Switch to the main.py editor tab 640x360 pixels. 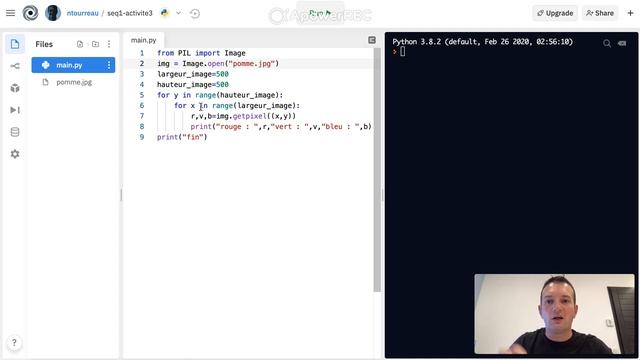[143, 40]
